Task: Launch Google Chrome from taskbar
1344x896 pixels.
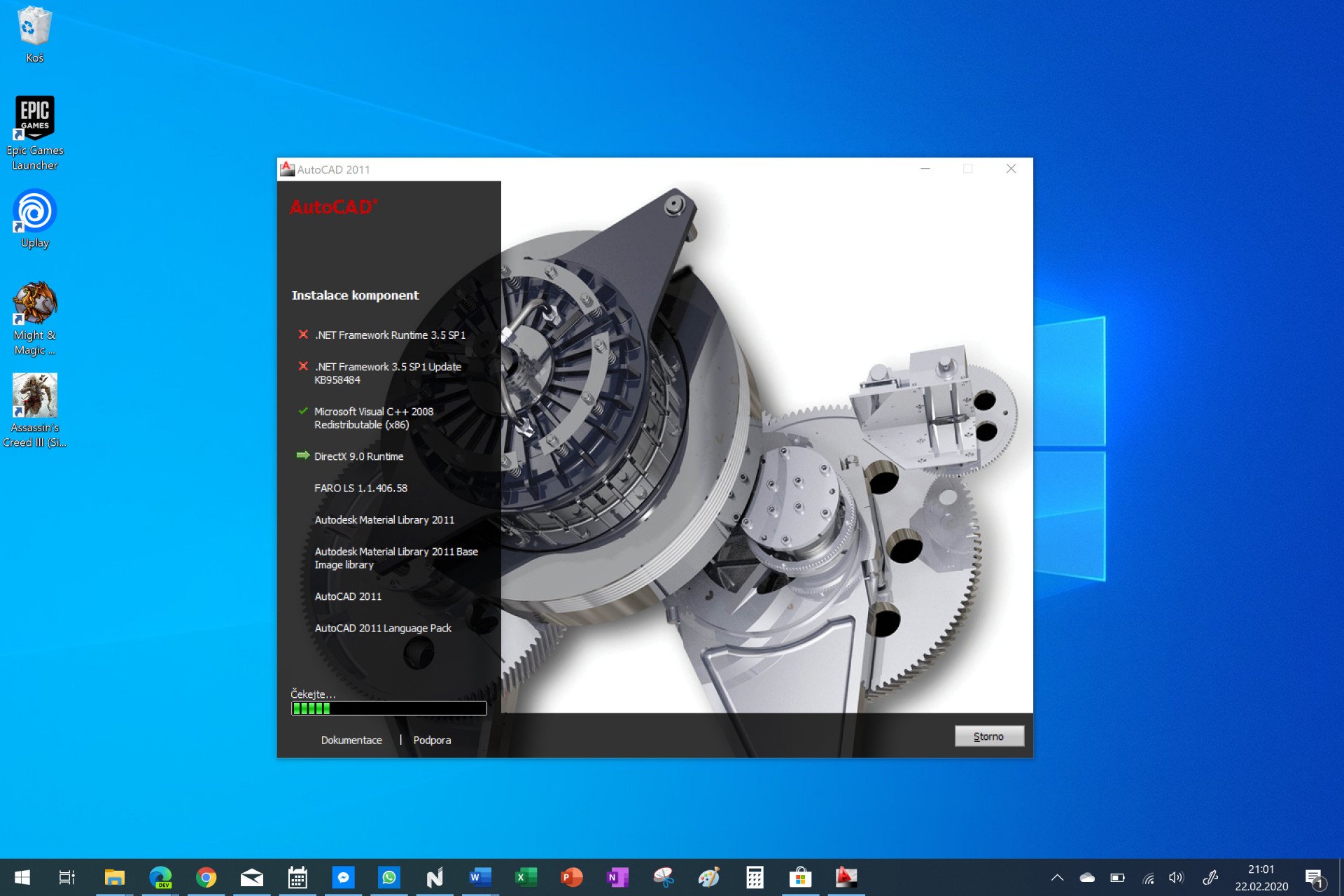Action: click(x=206, y=877)
